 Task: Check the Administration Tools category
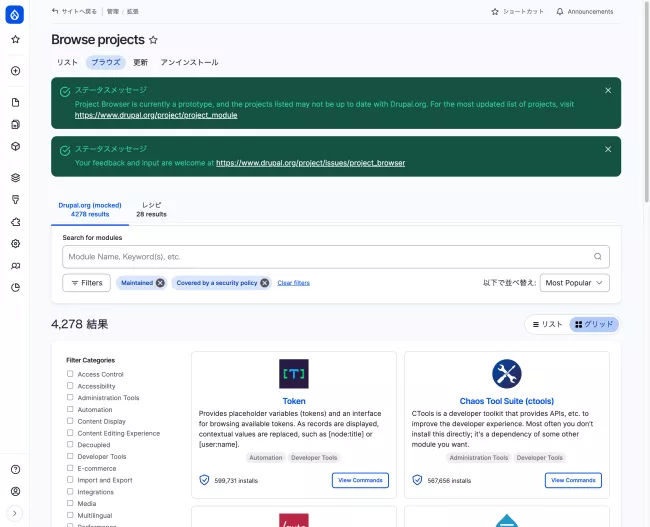(70, 397)
